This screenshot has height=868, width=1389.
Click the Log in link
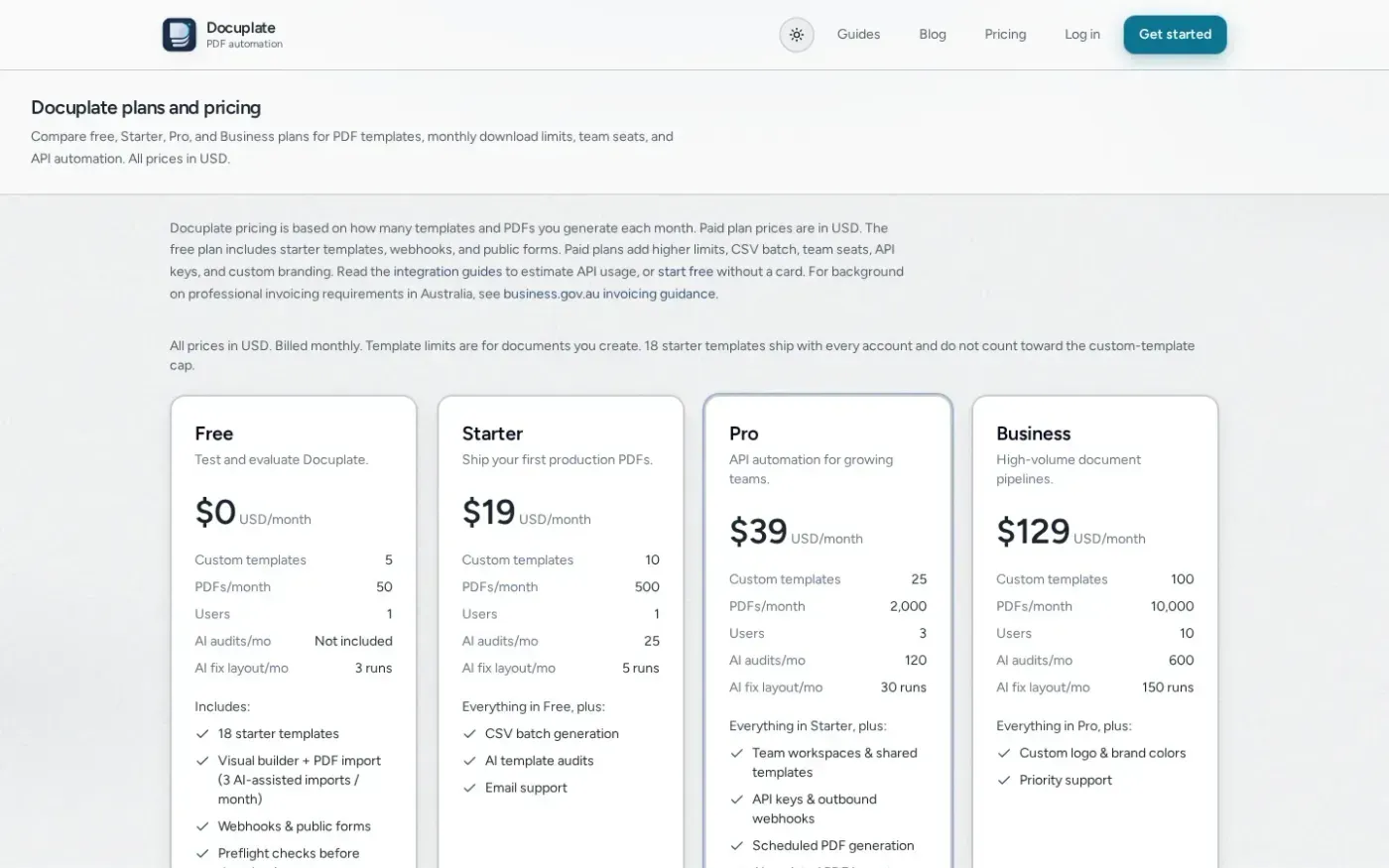point(1082,34)
